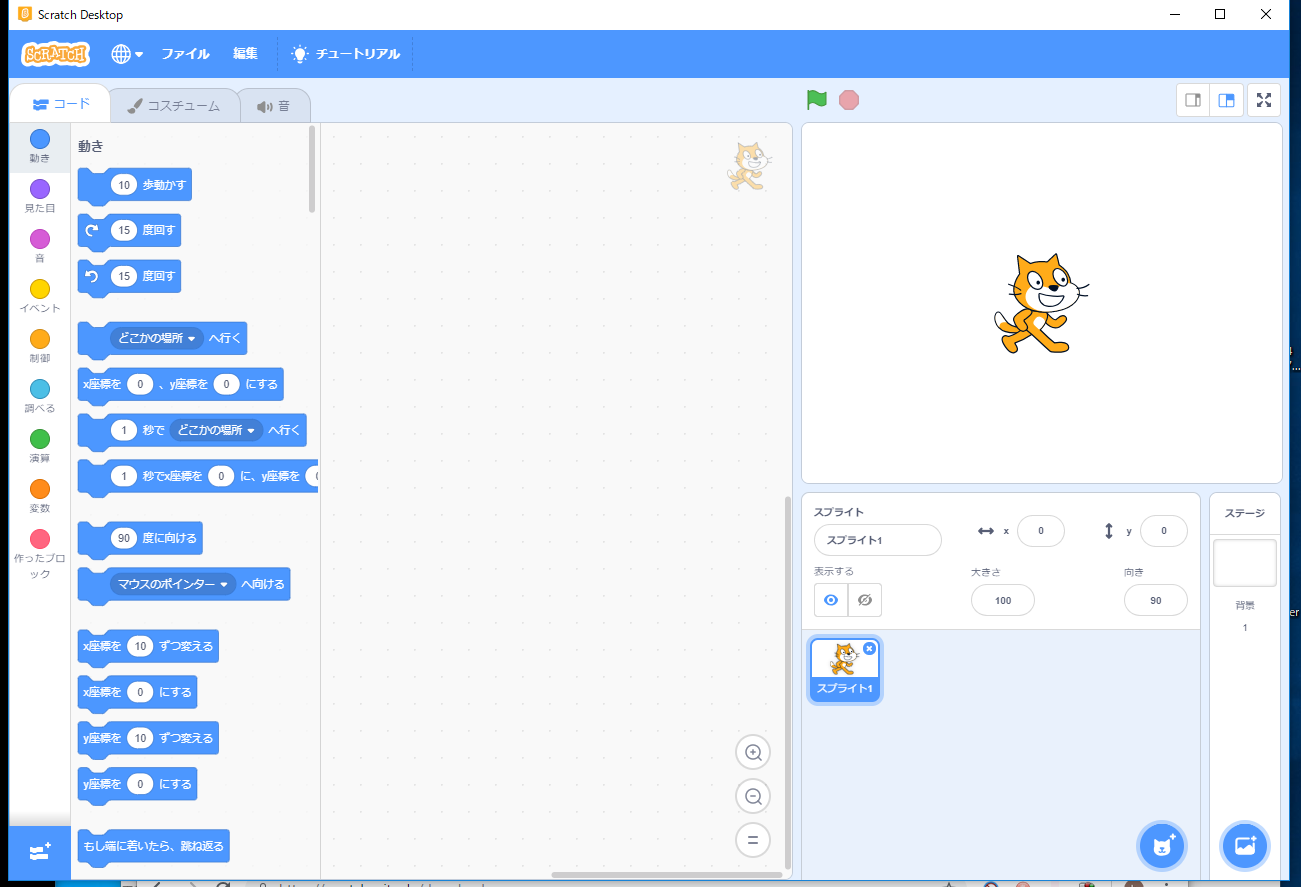Image resolution: width=1301 pixels, height=887 pixels.
Task: Zoom in the code workspace
Action: [x=753, y=752]
